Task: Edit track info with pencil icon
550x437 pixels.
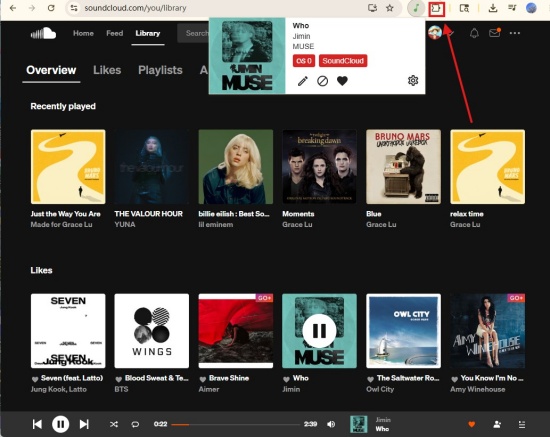Action: (x=303, y=81)
